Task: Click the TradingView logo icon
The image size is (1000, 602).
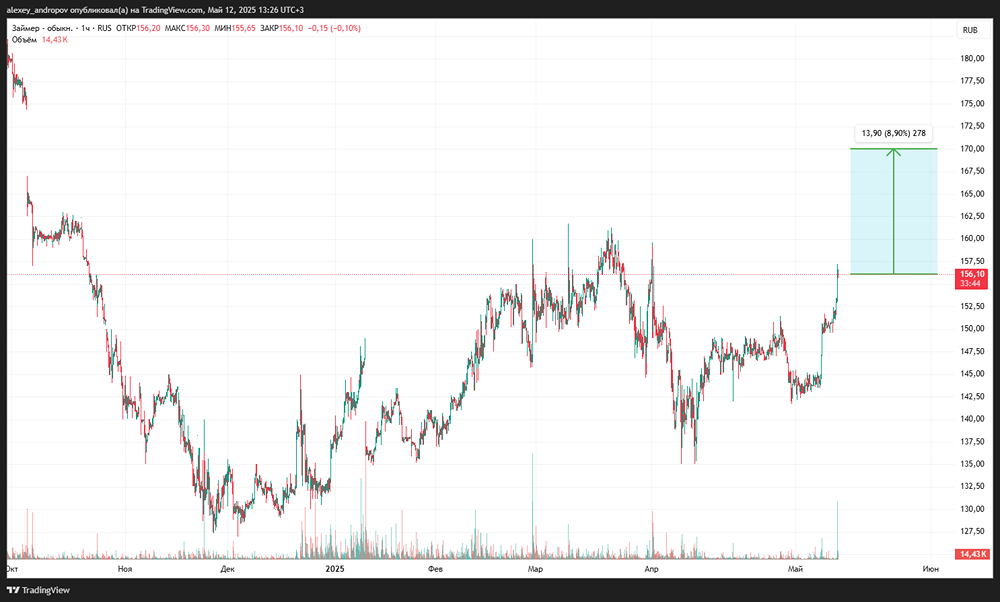Action: pyautogui.click(x=13, y=590)
